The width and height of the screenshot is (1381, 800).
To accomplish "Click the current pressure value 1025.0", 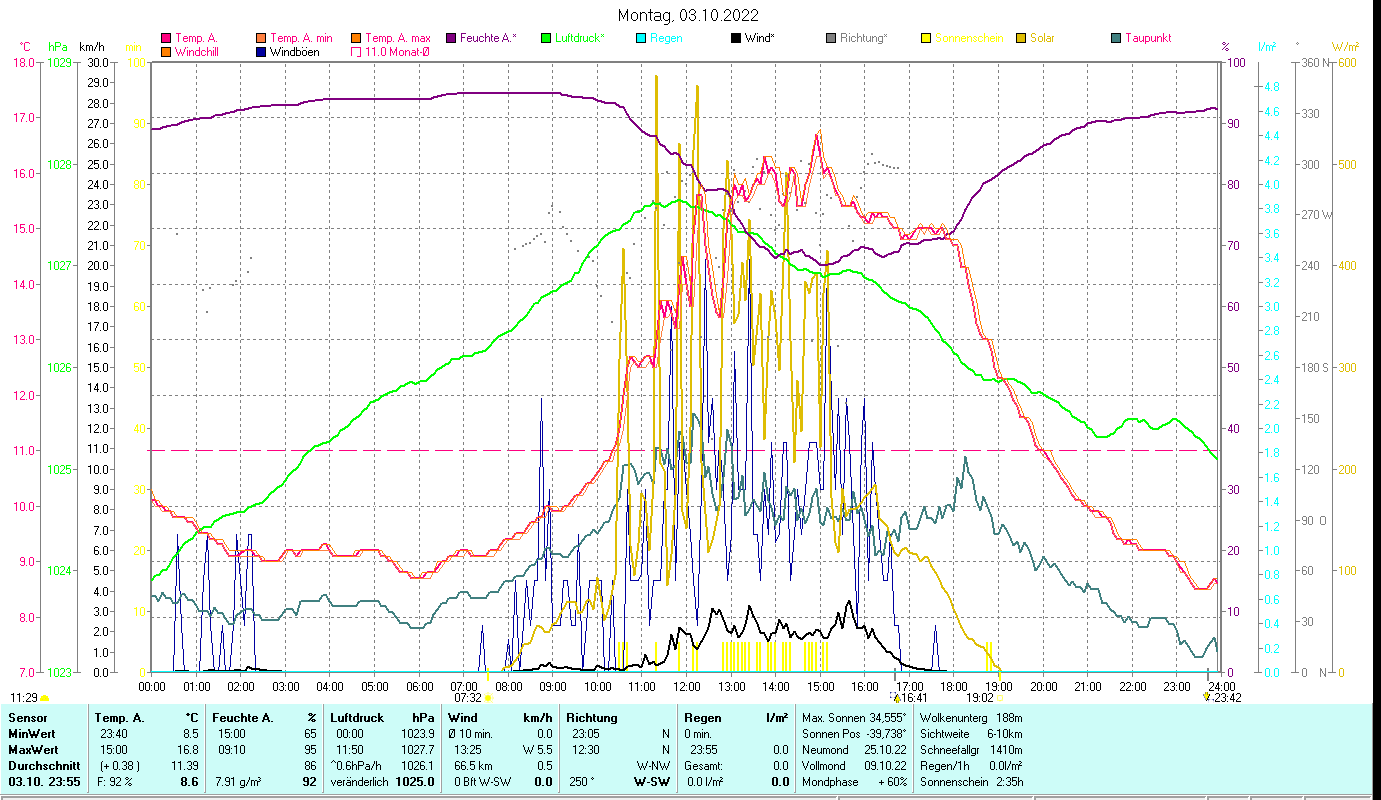I will (416, 782).
